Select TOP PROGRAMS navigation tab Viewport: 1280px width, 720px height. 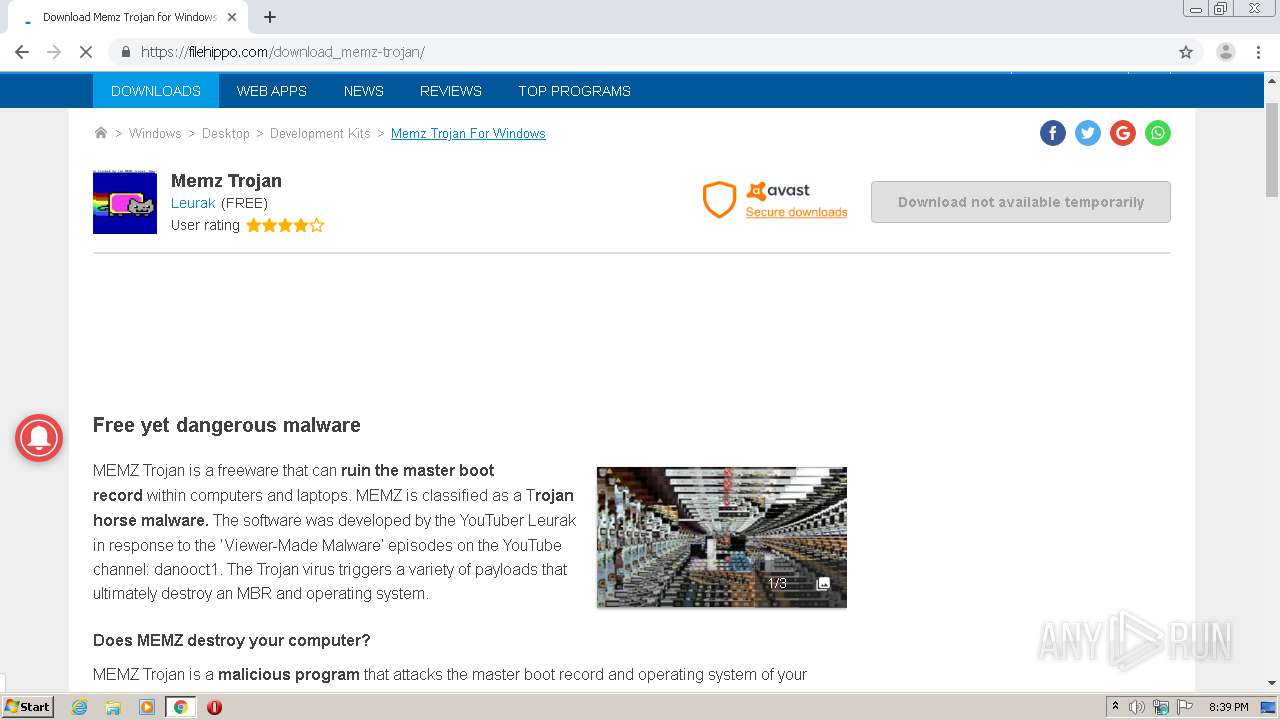pos(574,91)
